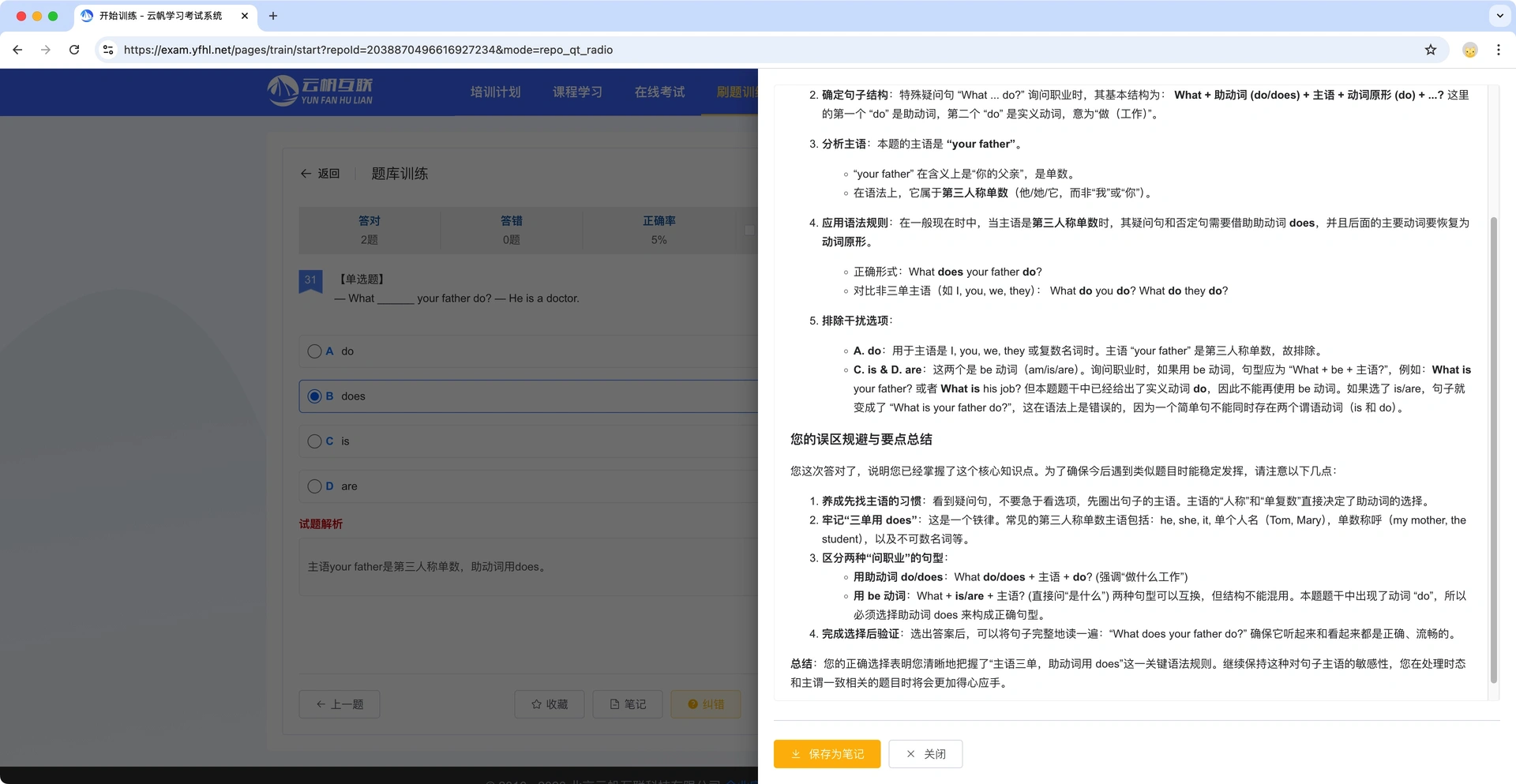The height and width of the screenshot is (784, 1516).
Task: Go back with the 返回 arrow
Action: point(320,174)
